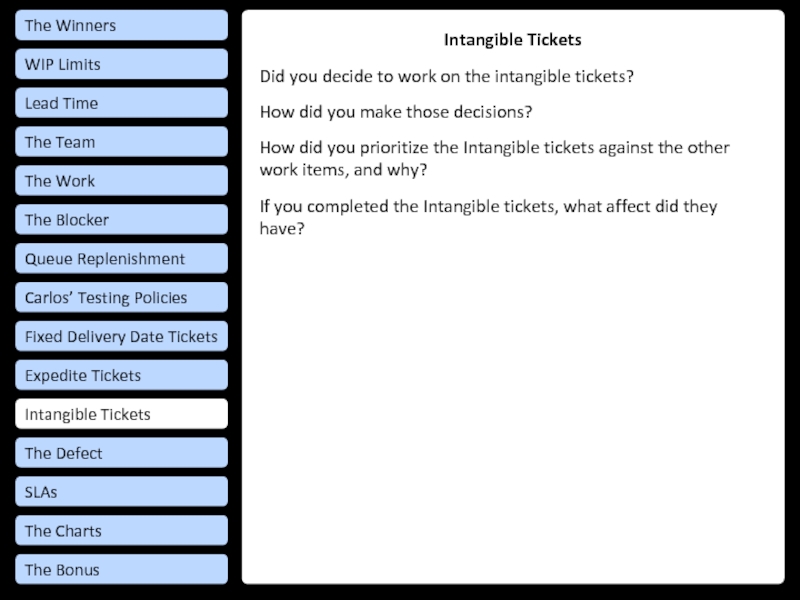The image size is (800, 600).
Task: Open Carlos' Testing Policies
Action: pos(121,297)
